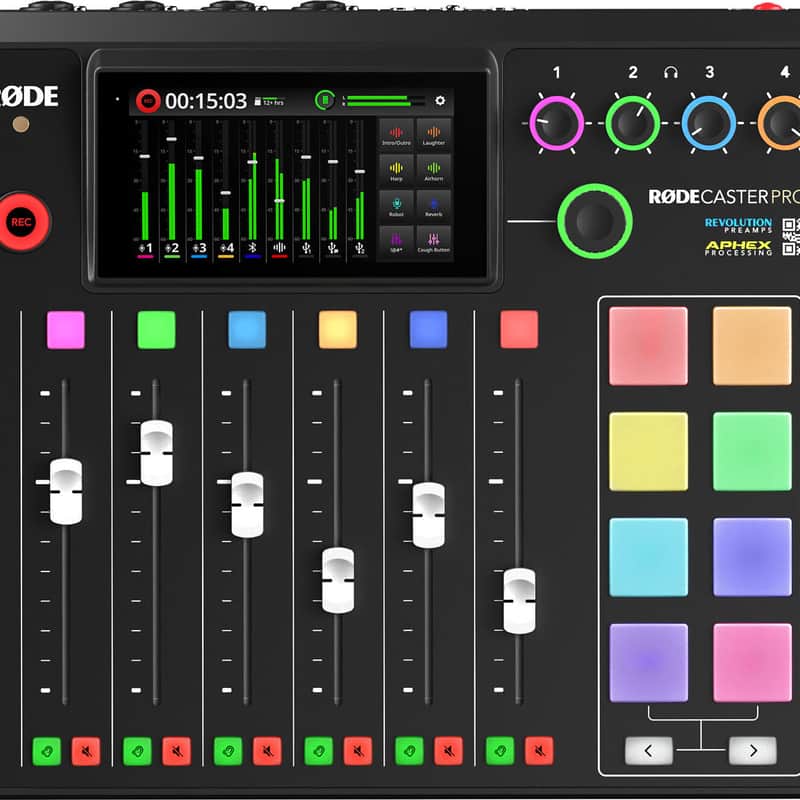This screenshot has width=800, height=800.
Task: Open settings via the gear icon on screen
Action: coord(440,101)
